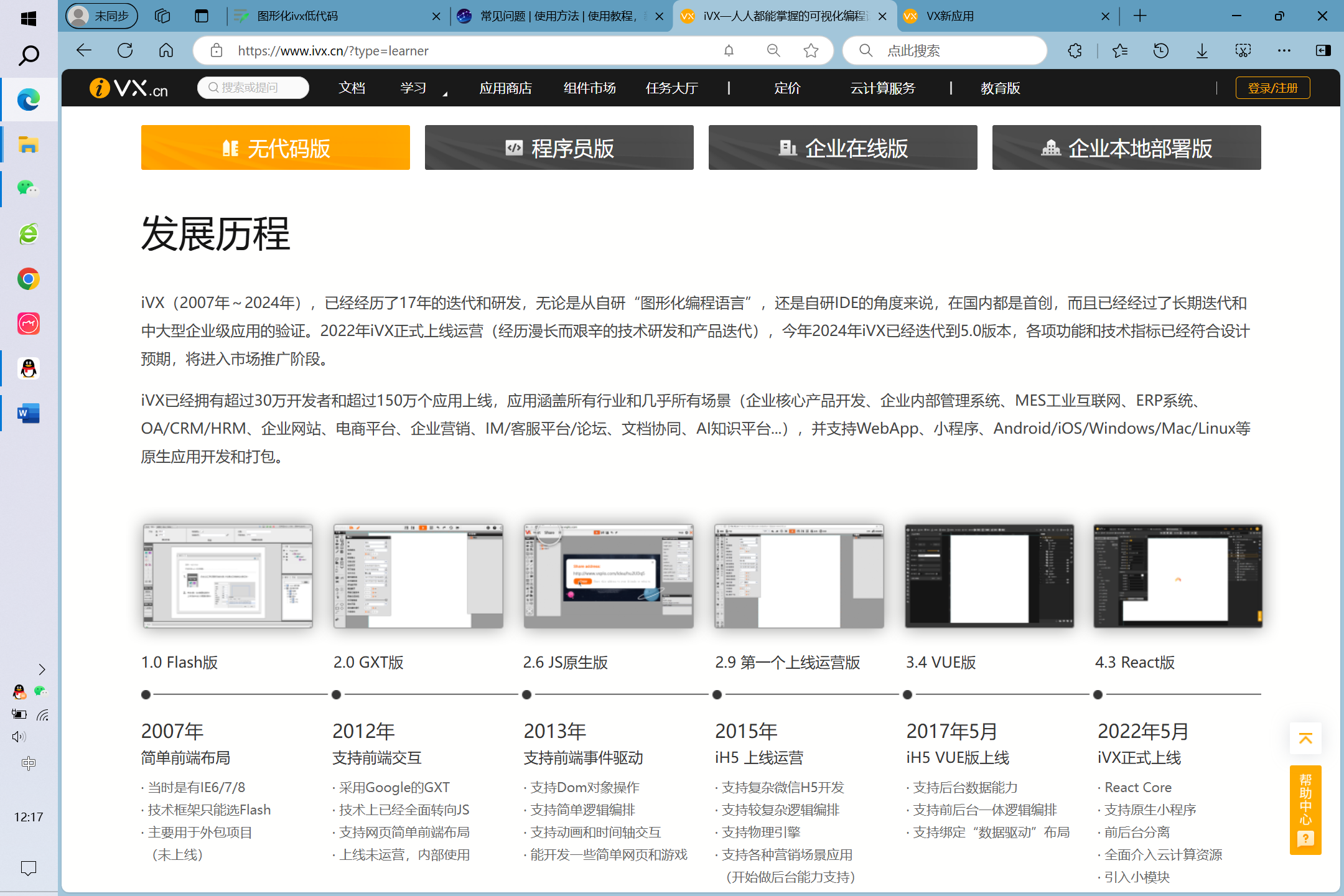Click the web capture screenshot icon
The image size is (1344, 896).
tap(1243, 50)
